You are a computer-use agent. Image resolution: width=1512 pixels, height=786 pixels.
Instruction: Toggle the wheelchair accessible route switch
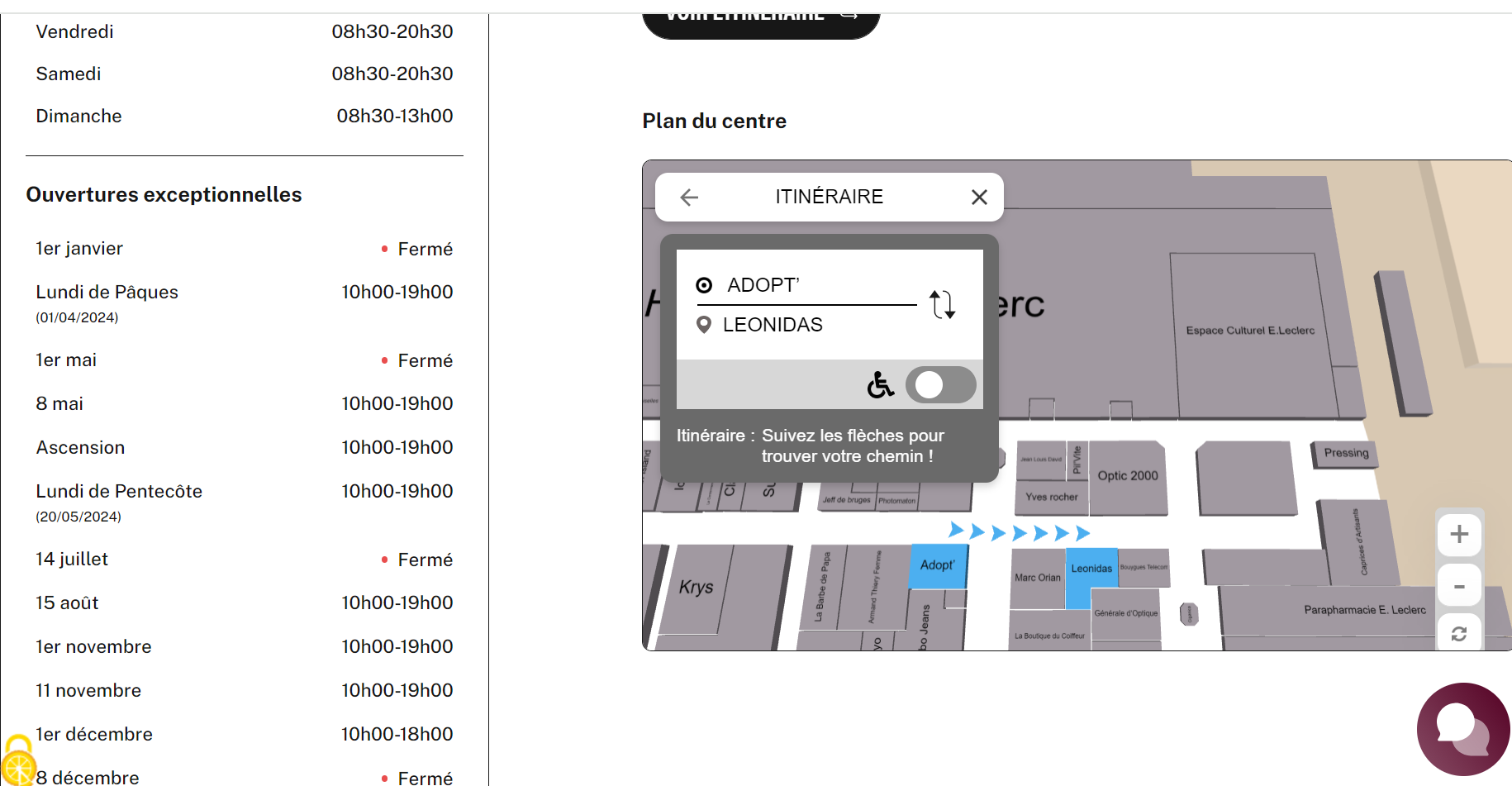[x=940, y=385]
